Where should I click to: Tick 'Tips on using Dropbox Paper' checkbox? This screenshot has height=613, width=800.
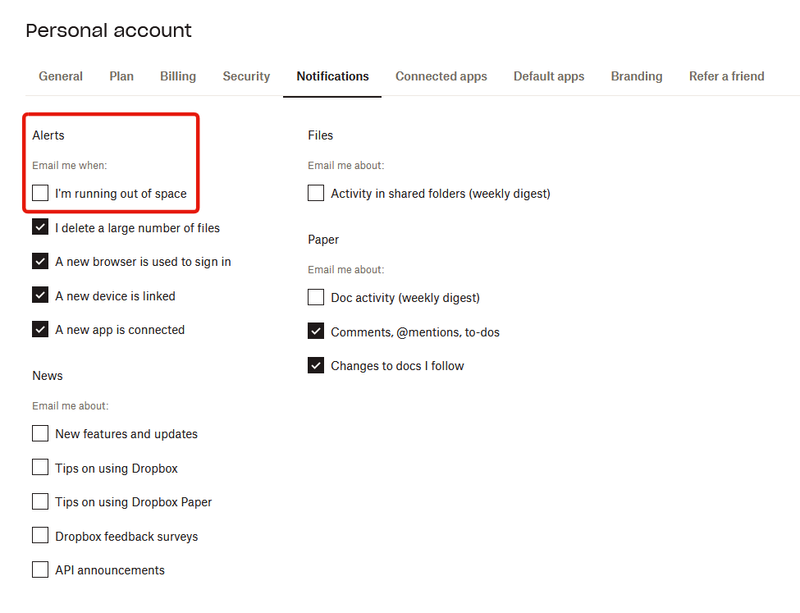[40, 501]
